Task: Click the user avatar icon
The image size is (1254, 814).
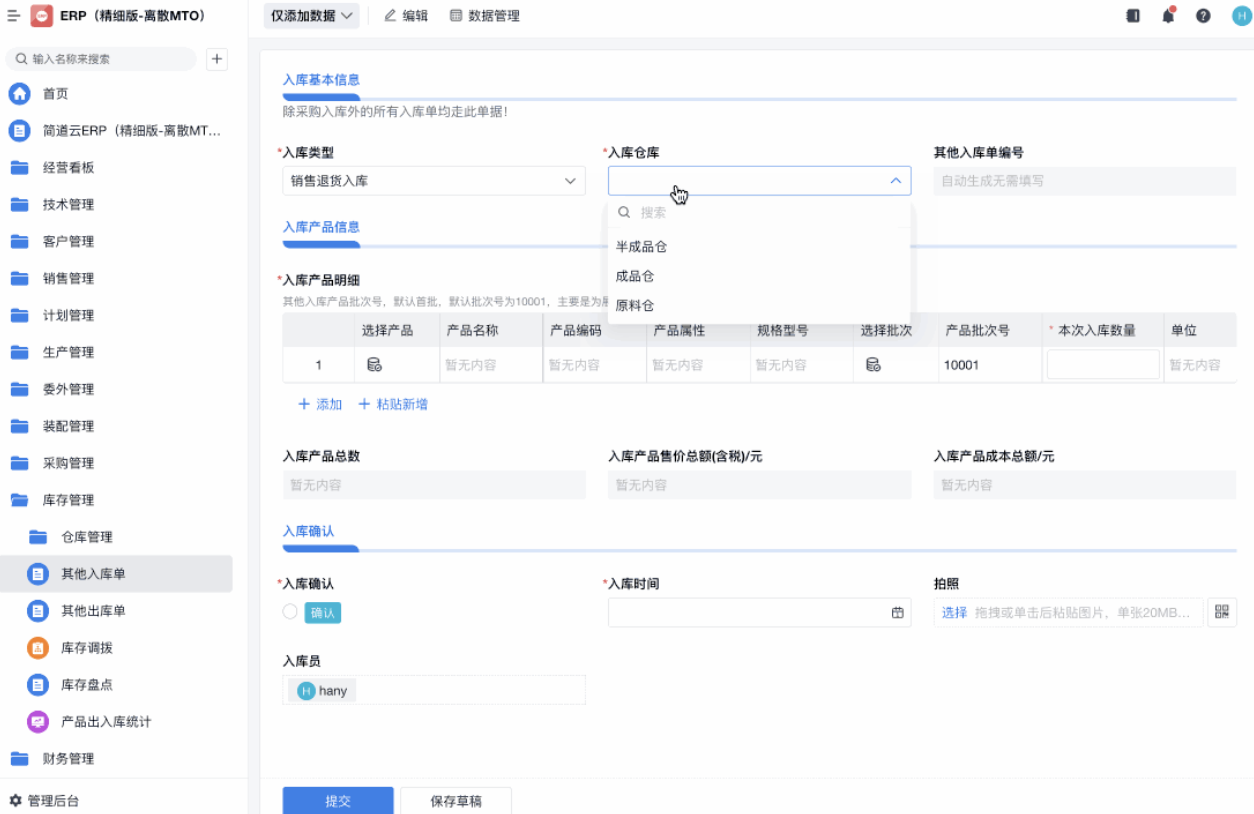Action: (1238, 16)
